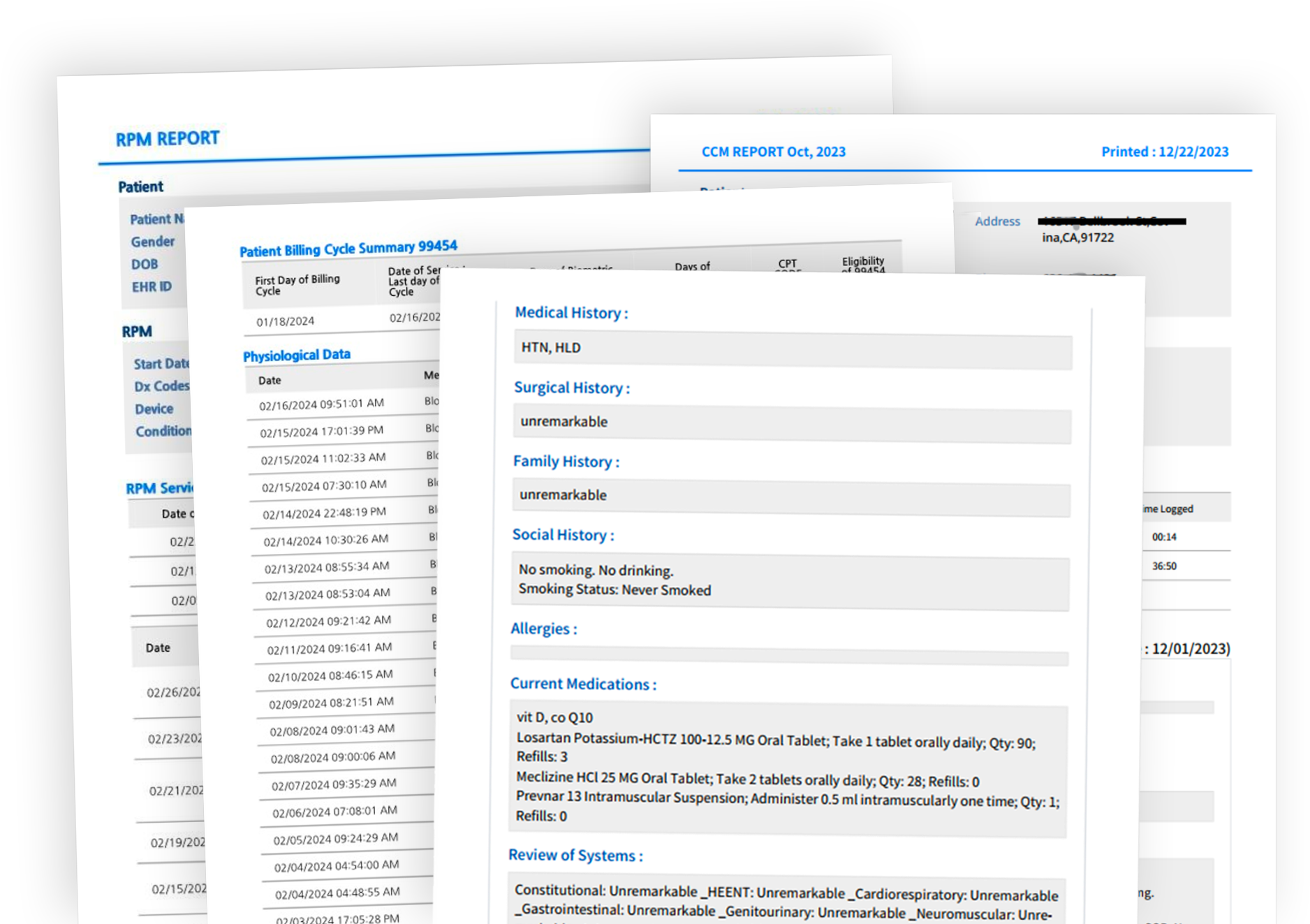Click the Social History heading
This screenshot has height=924, width=1310.
[564, 535]
